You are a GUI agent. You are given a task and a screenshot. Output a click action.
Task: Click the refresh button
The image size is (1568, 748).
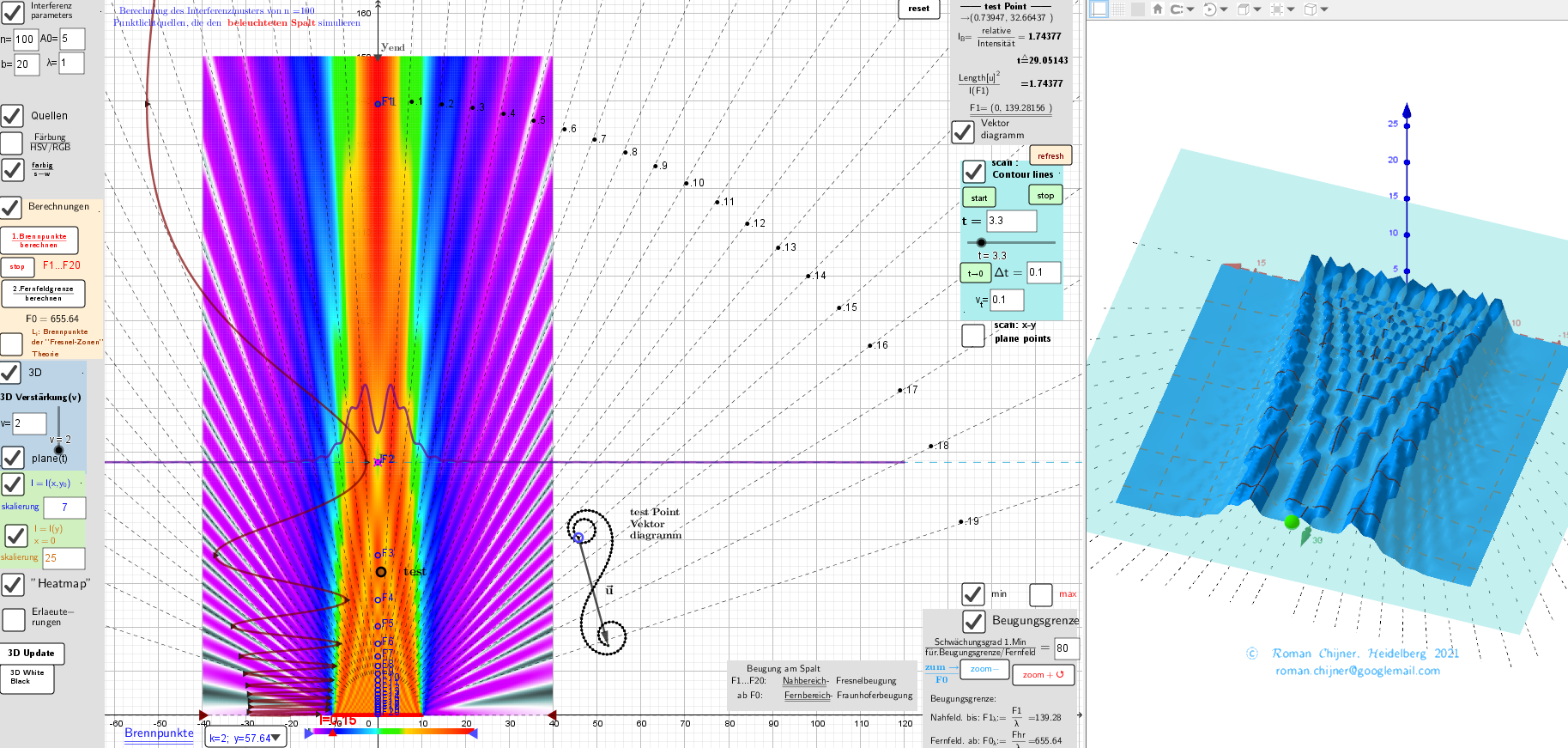[1050, 155]
